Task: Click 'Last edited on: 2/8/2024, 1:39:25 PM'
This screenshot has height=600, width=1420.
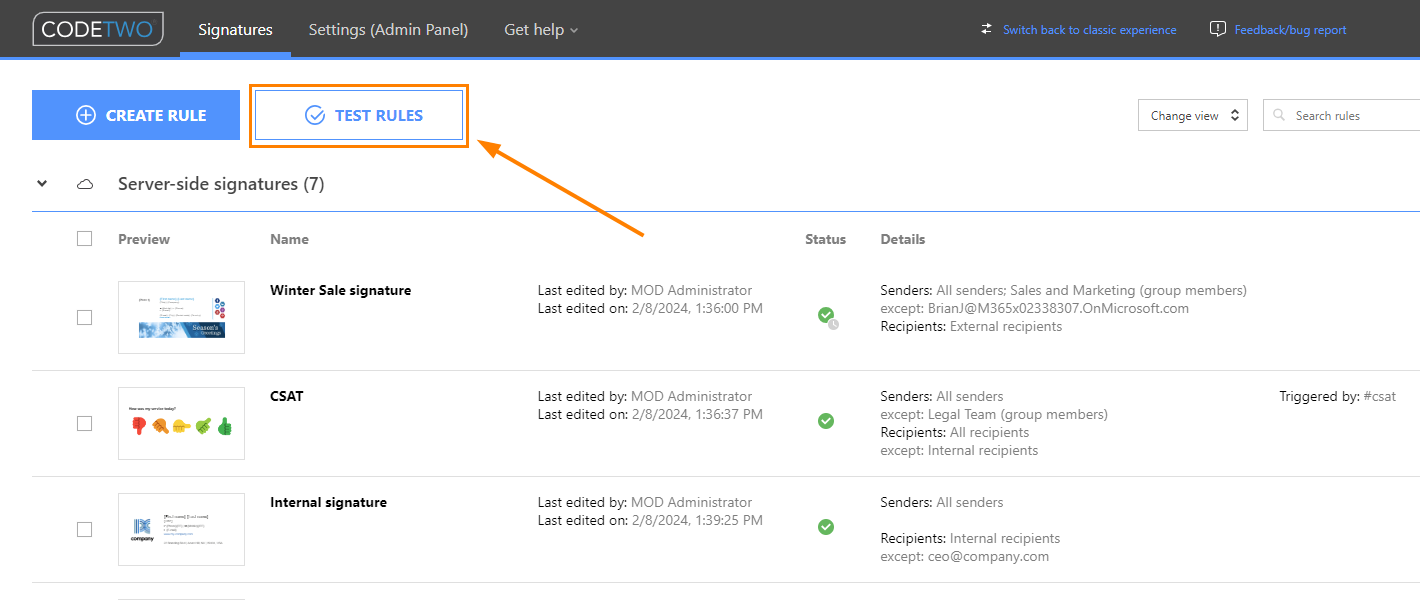Action: [650, 520]
